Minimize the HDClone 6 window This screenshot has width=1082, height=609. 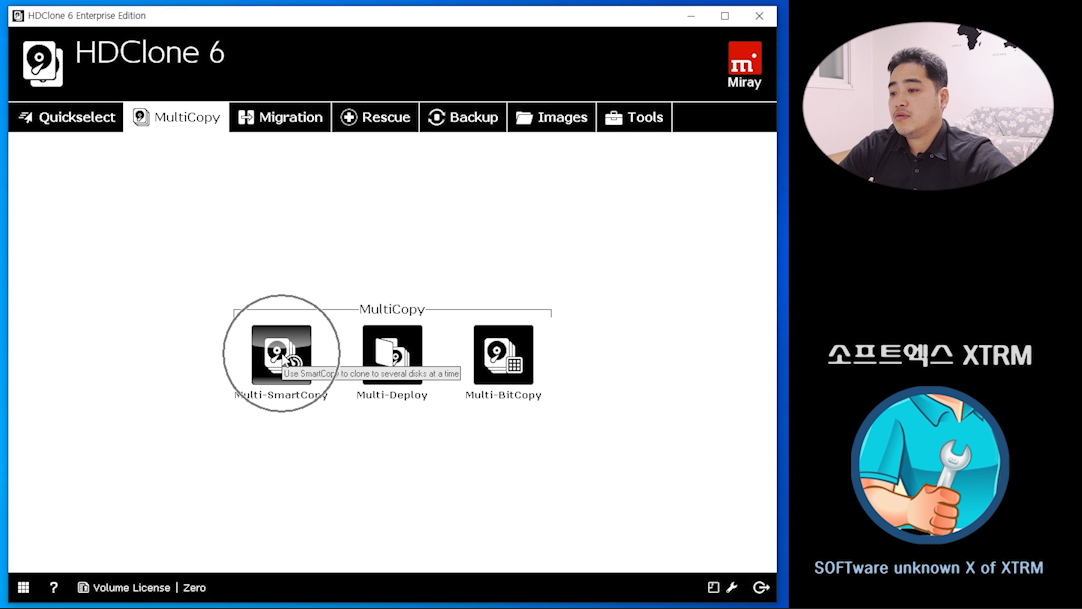tap(691, 16)
